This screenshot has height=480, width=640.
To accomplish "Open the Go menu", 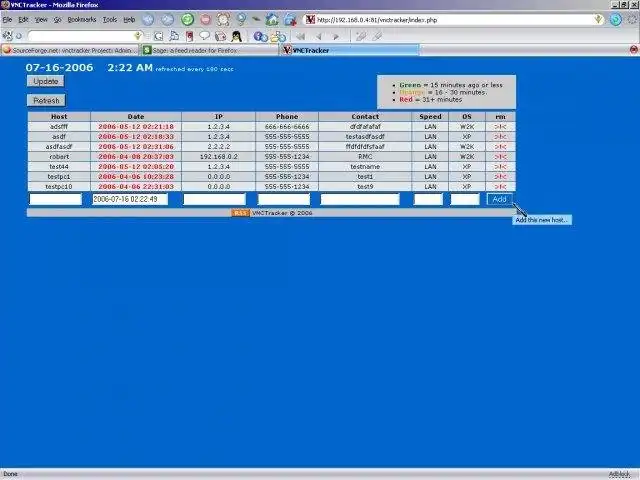I will point(57,20).
